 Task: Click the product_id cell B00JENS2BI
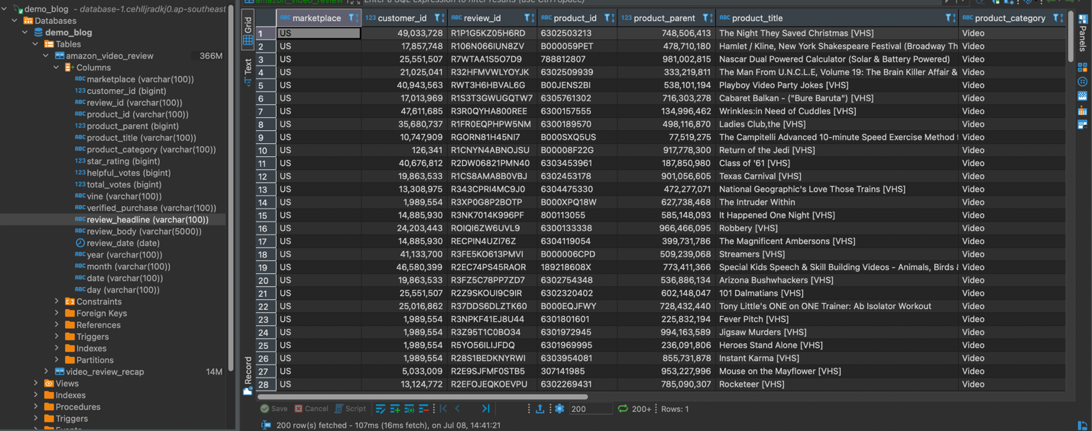click(577, 85)
